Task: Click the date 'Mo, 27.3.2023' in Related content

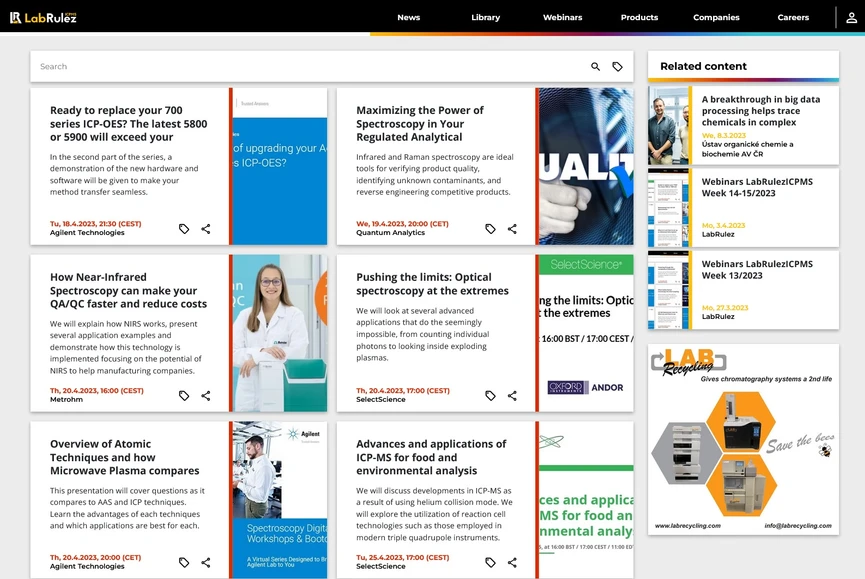Action: click(x=725, y=308)
